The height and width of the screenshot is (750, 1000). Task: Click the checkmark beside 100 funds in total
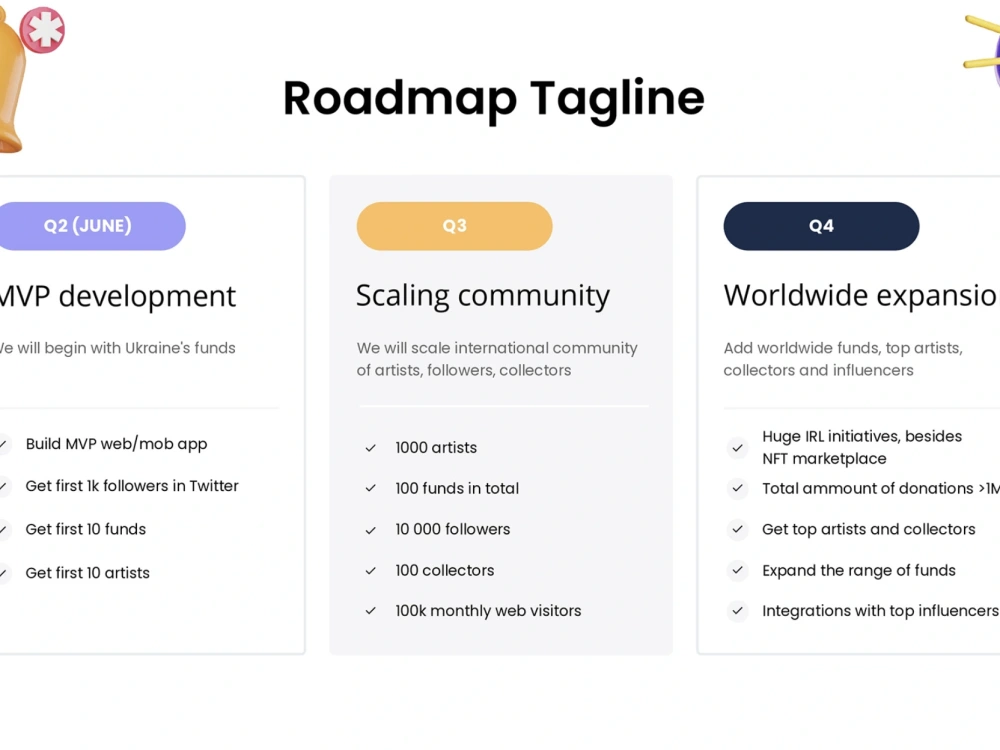click(x=371, y=489)
